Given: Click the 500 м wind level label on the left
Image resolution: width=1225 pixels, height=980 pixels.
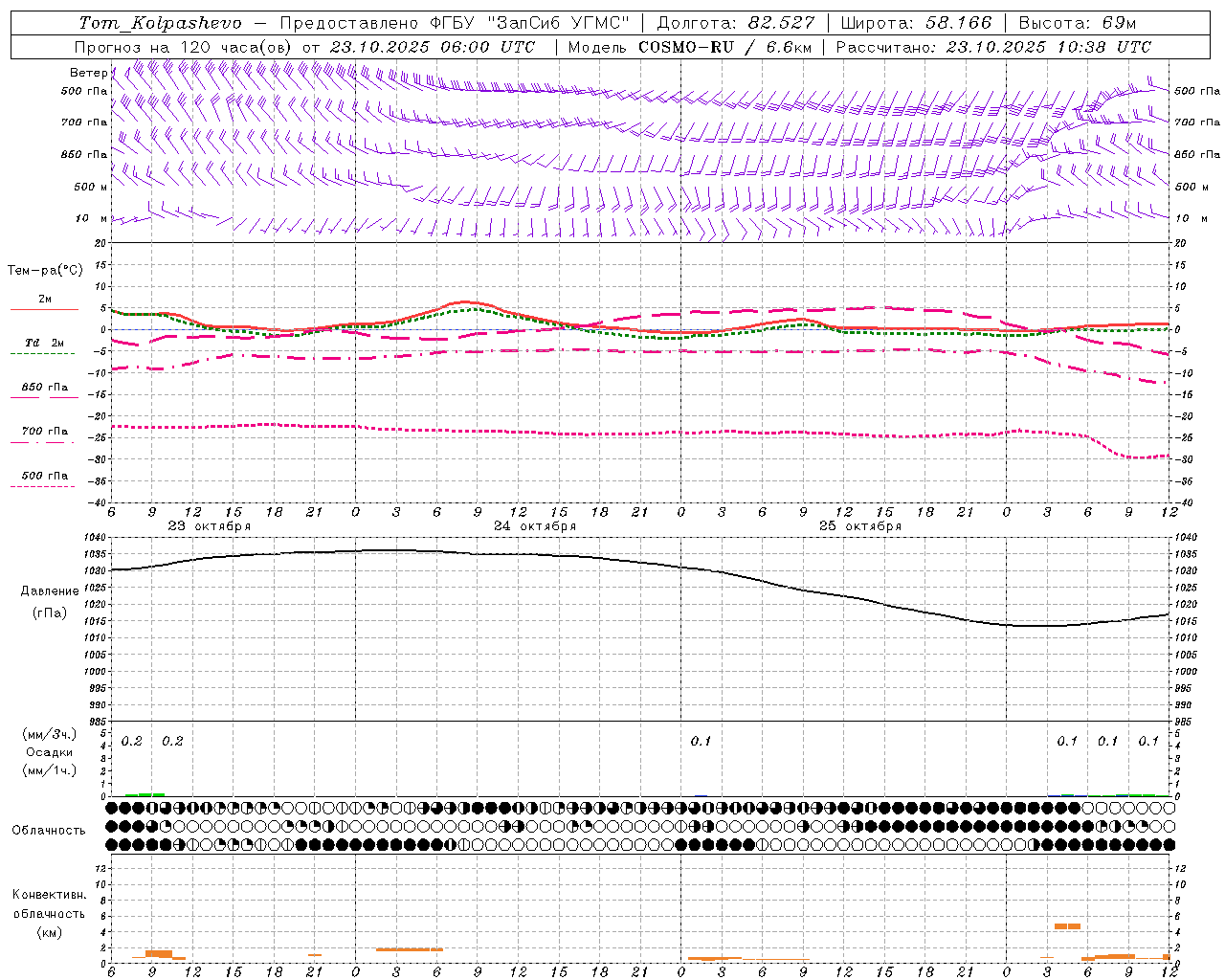Looking at the screenshot, I should coord(91,187).
